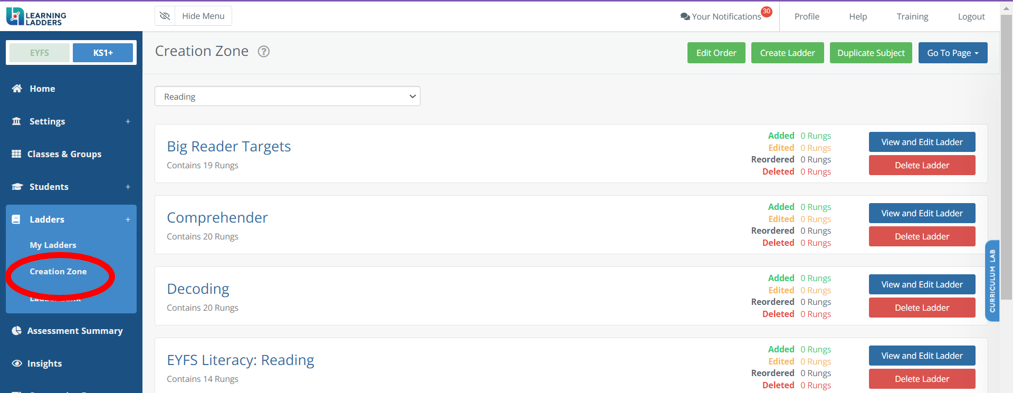This screenshot has height=396, width=1015.
Task: Open the Reading subject dropdown
Action: (287, 96)
